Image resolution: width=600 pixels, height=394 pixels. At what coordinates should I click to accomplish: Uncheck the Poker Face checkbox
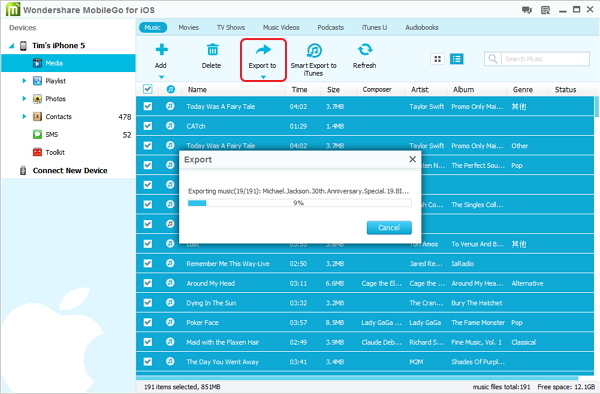point(148,322)
